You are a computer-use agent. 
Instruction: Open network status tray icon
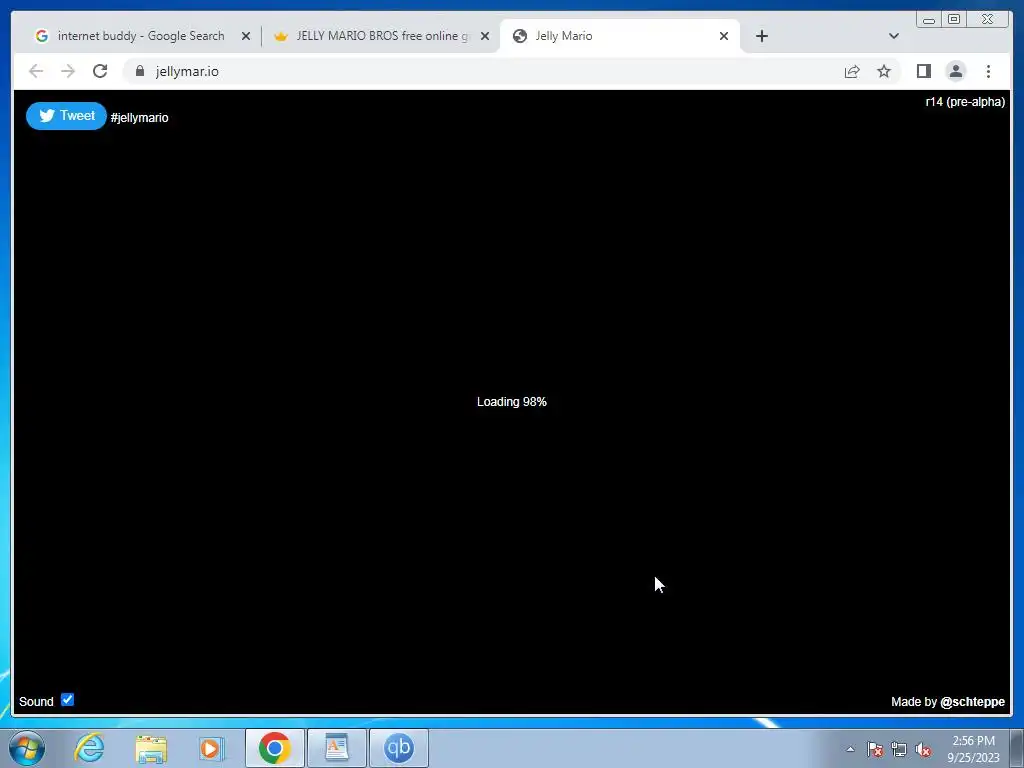point(899,749)
